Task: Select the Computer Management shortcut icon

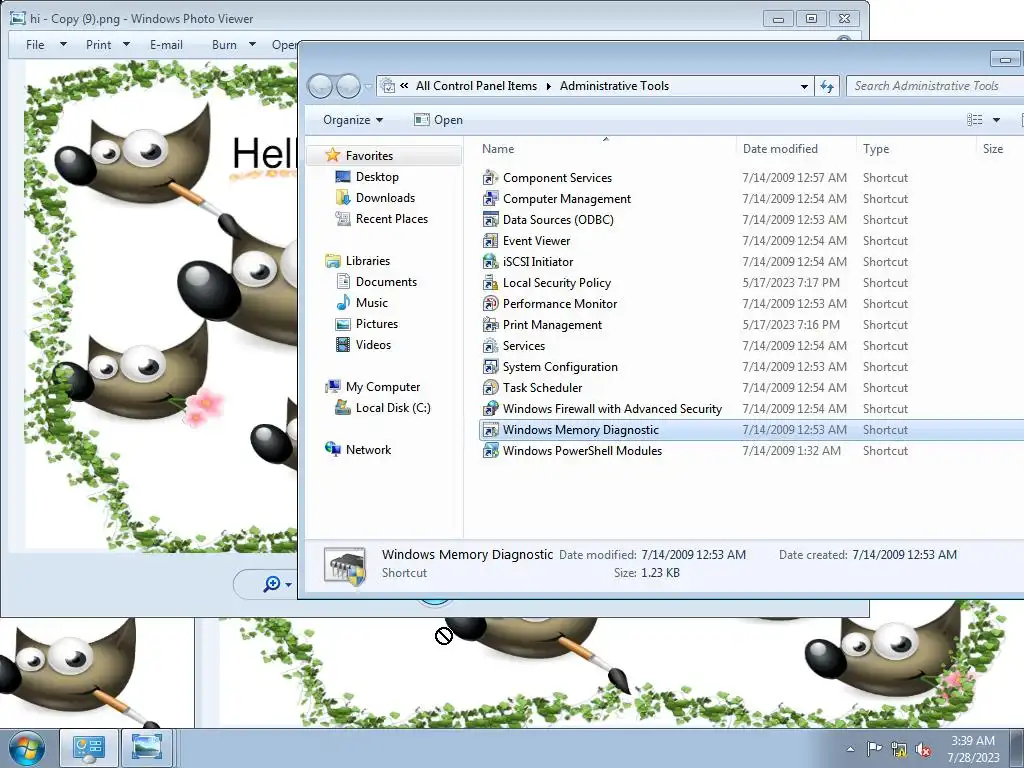Action: coord(490,199)
